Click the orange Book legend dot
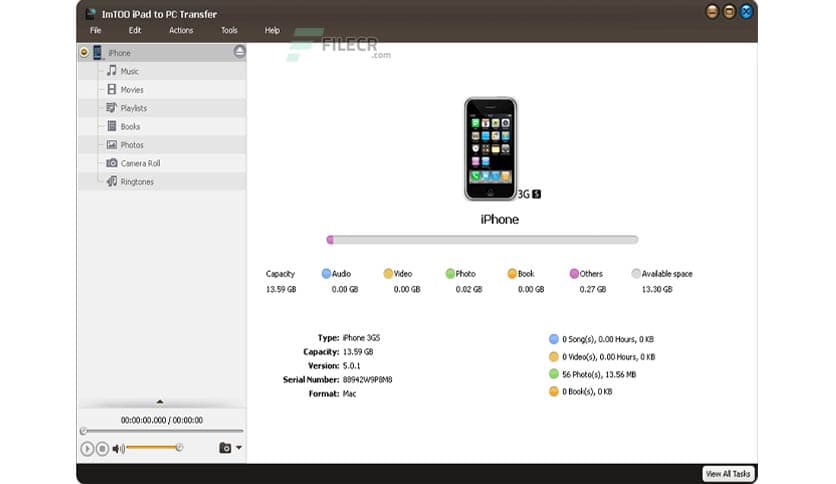This screenshot has width=836, height=484. pyautogui.click(x=512, y=273)
